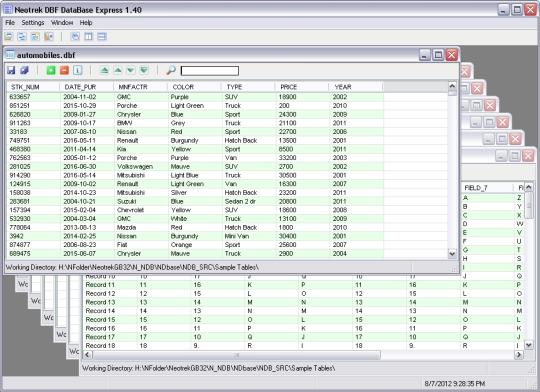Delete record with the red minus icon

click(x=64, y=71)
